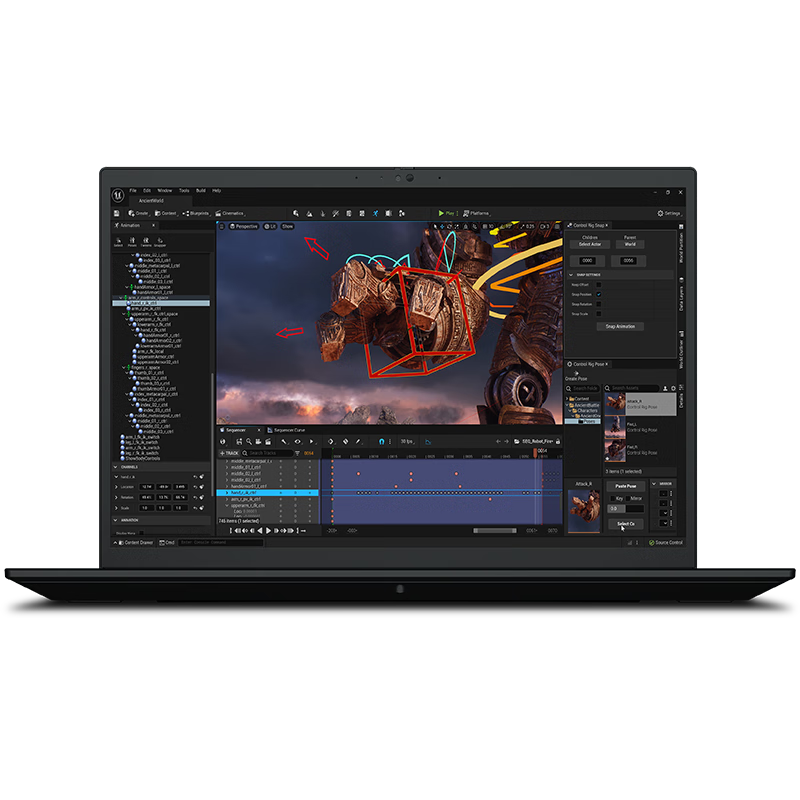Click the Paste Pose button
The width and height of the screenshot is (800, 800).
coord(626,486)
